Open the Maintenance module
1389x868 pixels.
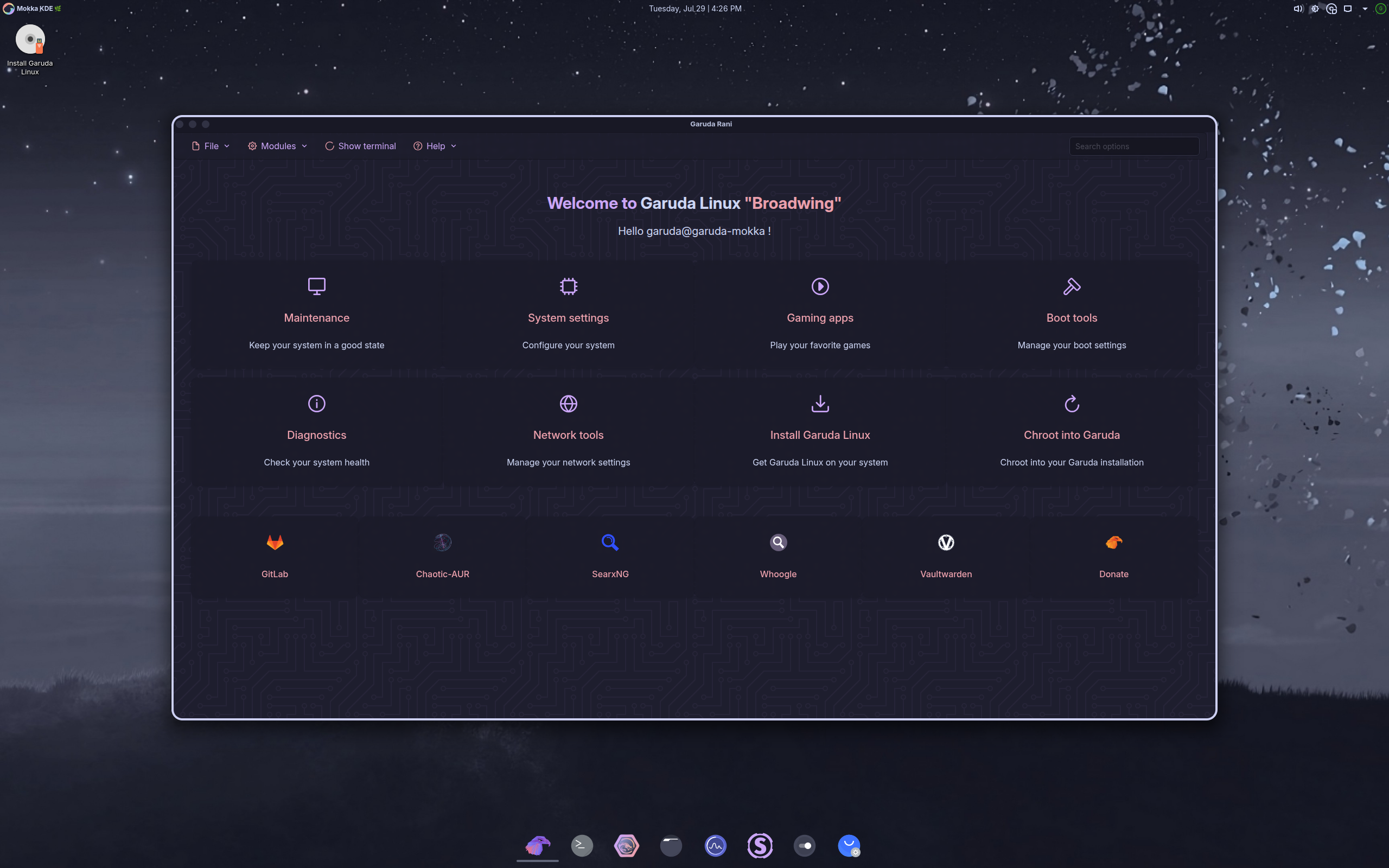pyautogui.click(x=316, y=315)
